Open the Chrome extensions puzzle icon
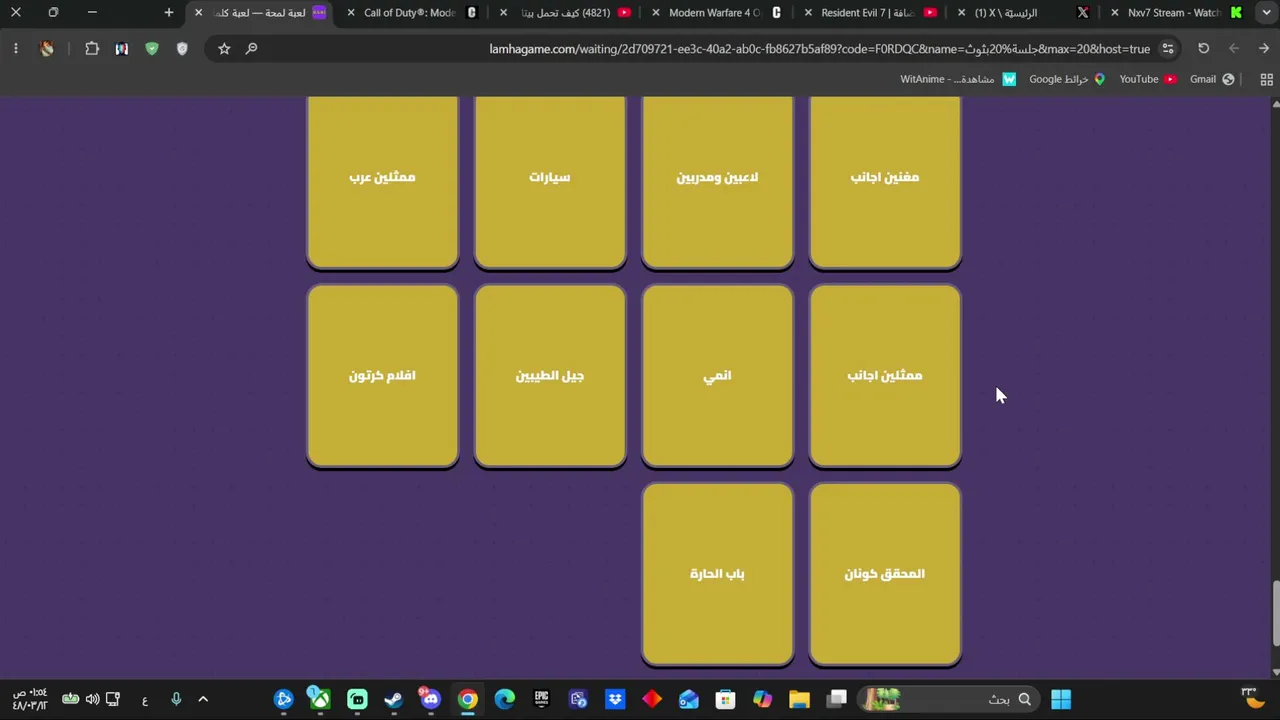 (92, 49)
